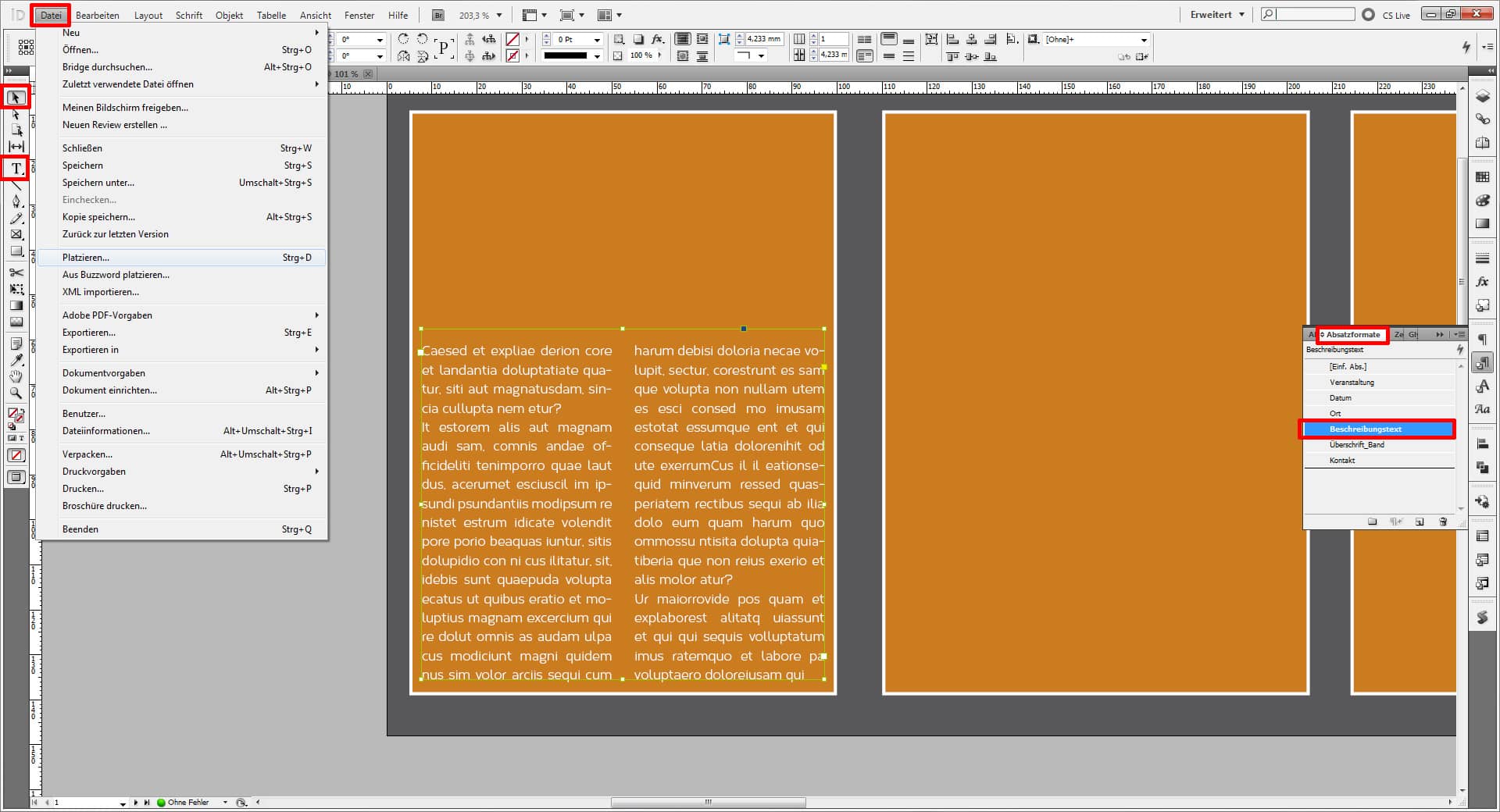Screen dimensions: 1500x812
Task: Expand the Erweitert workspace dropdown
Action: click(1241, 15)
